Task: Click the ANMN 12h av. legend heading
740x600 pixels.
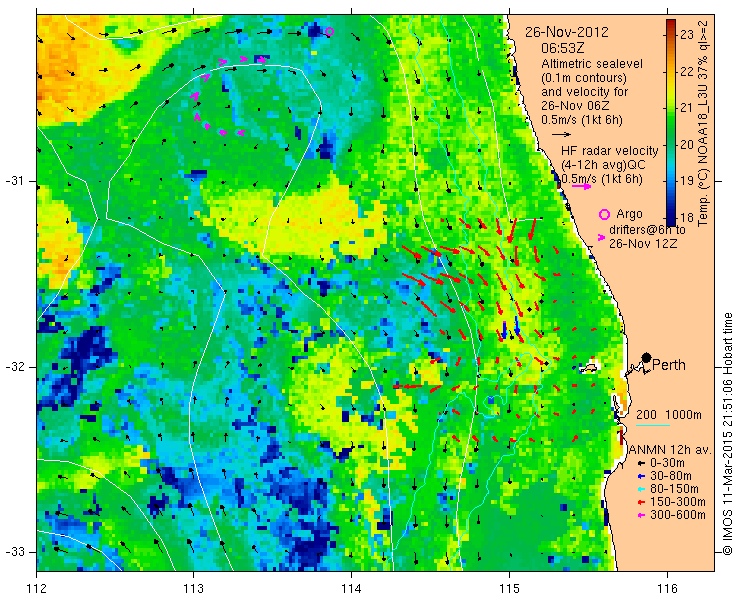Action: click(x=670, y=450)
